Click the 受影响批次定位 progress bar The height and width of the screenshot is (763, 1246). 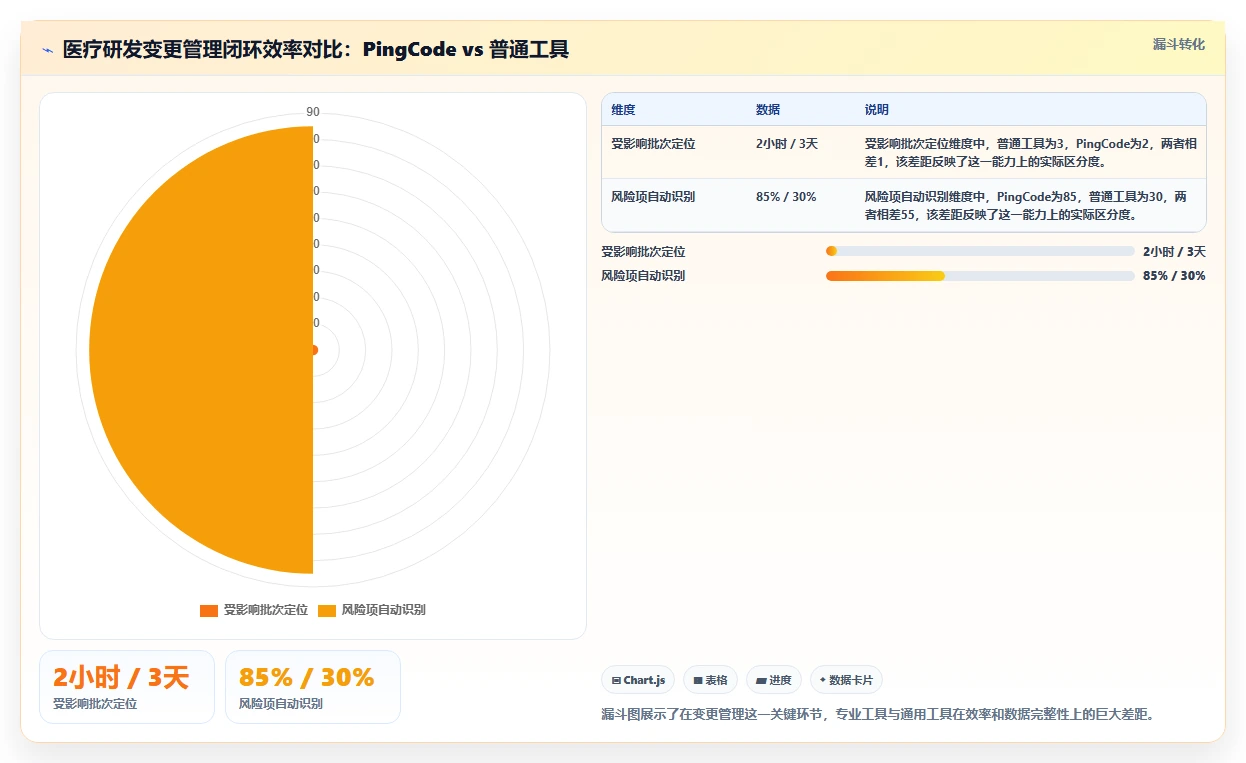pyautogui.click(x=980, y=252)
